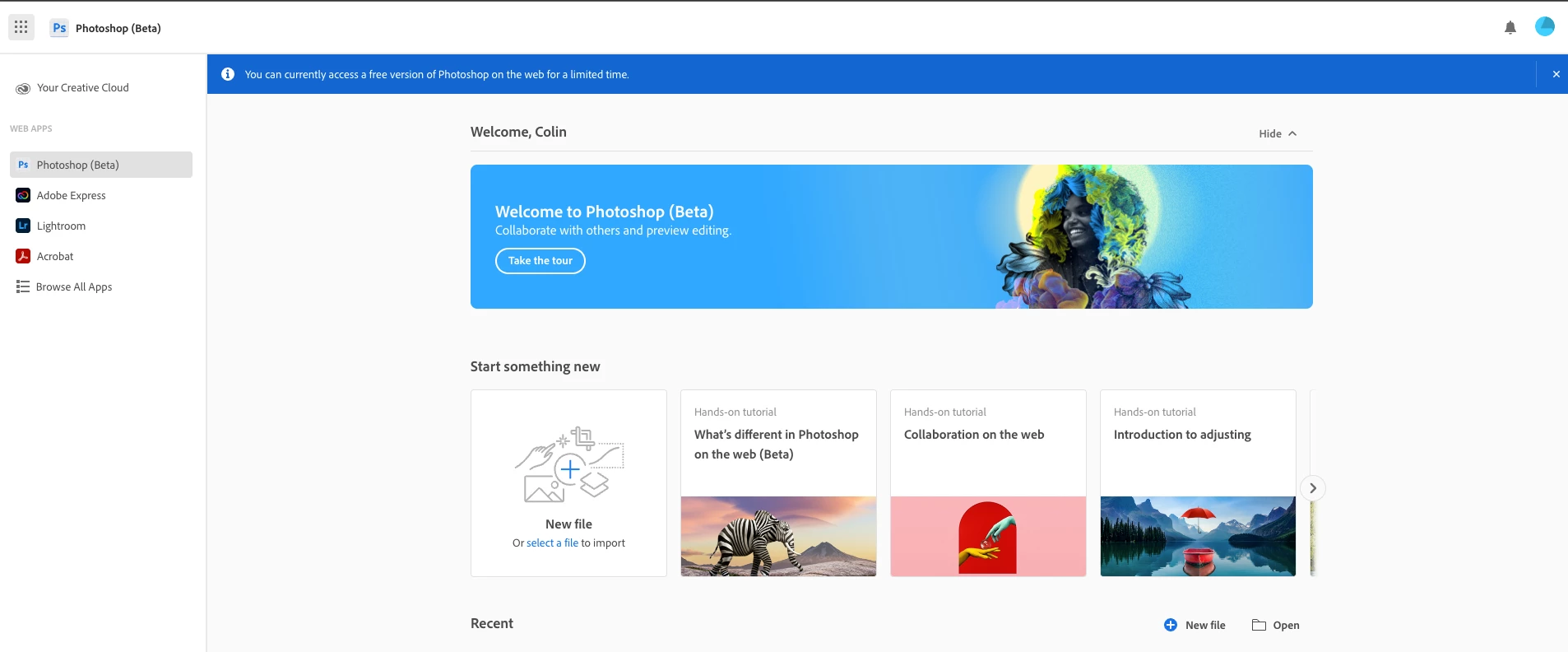Click 'select a file' import link
This screenshot has width=1568, height=652.
click(552, 543)
